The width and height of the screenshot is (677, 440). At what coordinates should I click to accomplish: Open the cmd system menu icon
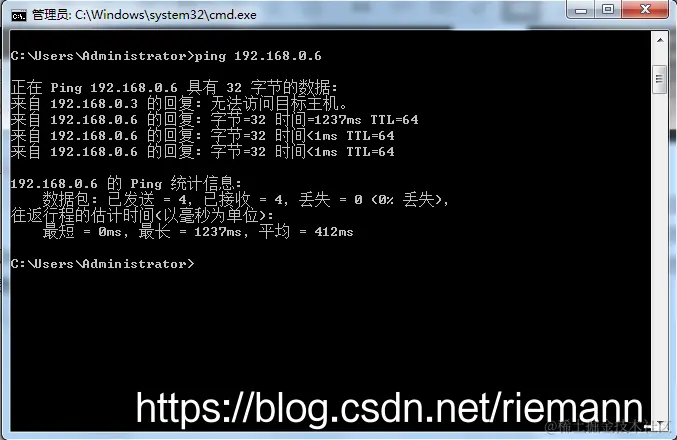(x=19, y=16)
